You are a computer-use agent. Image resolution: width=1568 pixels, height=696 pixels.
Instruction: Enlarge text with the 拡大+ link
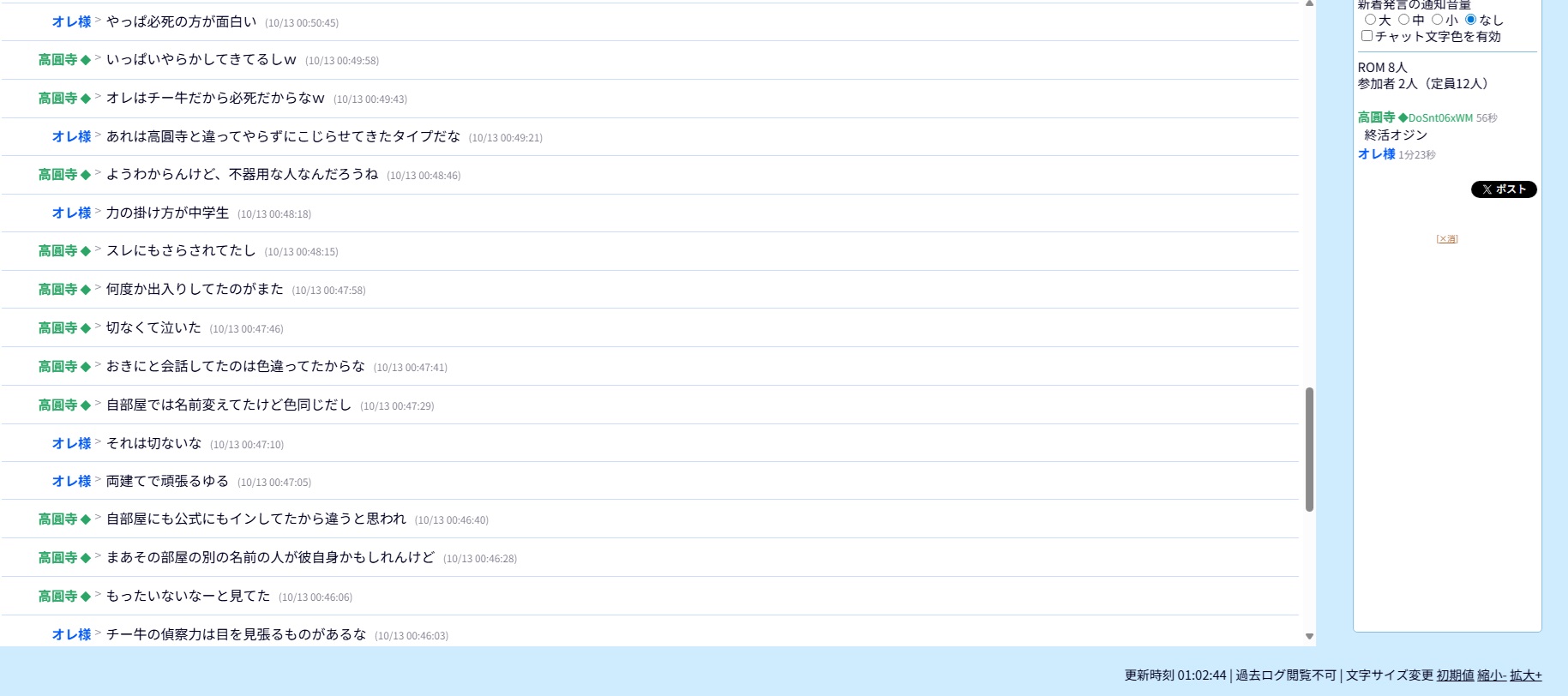1525,675
